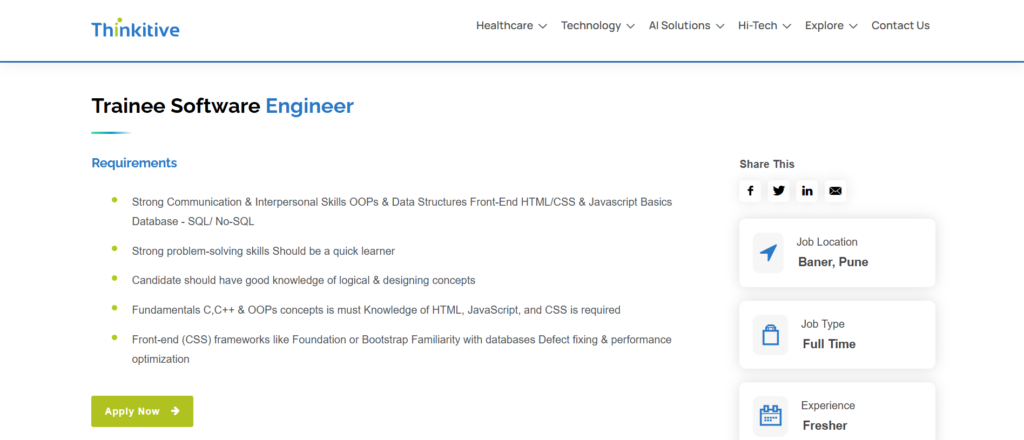1024x440 pixels.
Task: Click the Thinkitive logo
Action: pos(135,29)
